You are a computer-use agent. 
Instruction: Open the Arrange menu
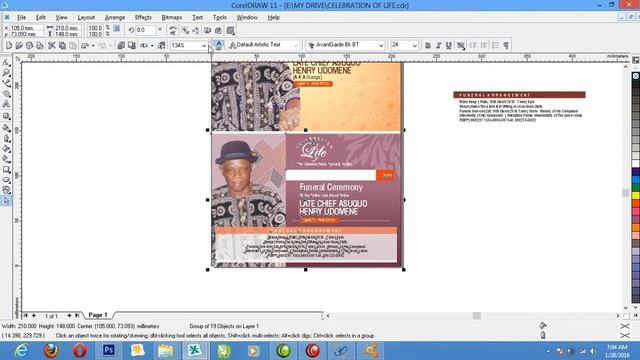[x=115, y=18]
